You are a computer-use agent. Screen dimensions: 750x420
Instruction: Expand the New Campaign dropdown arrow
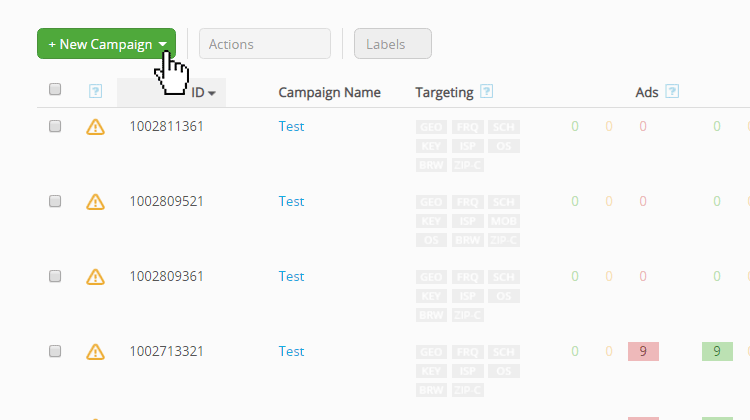pyautogui.click(x=163, y=44)
